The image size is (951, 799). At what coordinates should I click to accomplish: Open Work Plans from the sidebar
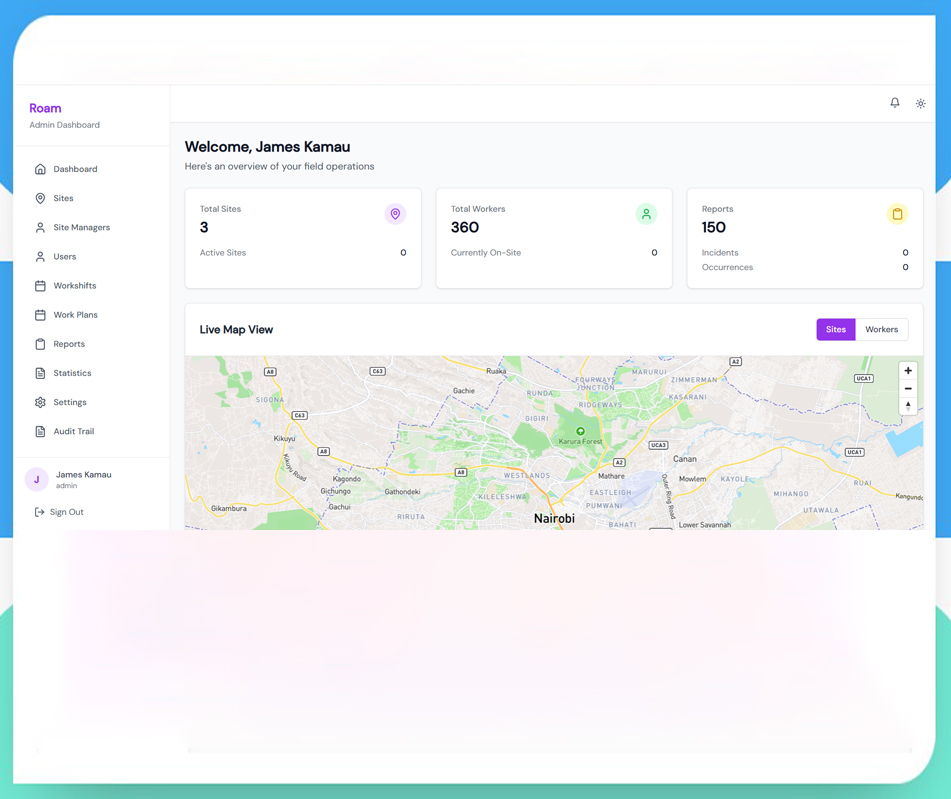click(91, 314)
